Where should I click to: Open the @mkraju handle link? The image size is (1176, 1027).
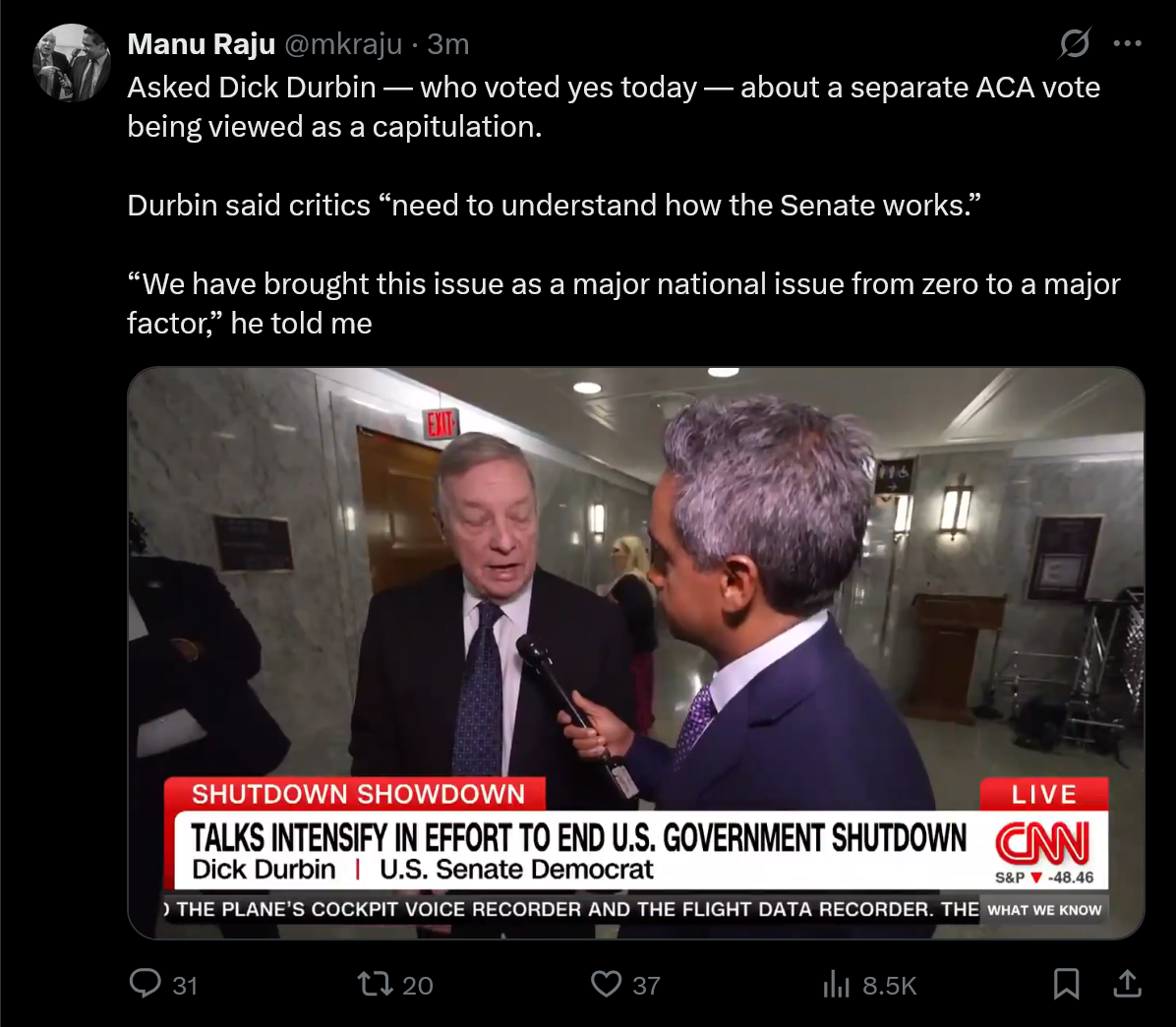343,44
